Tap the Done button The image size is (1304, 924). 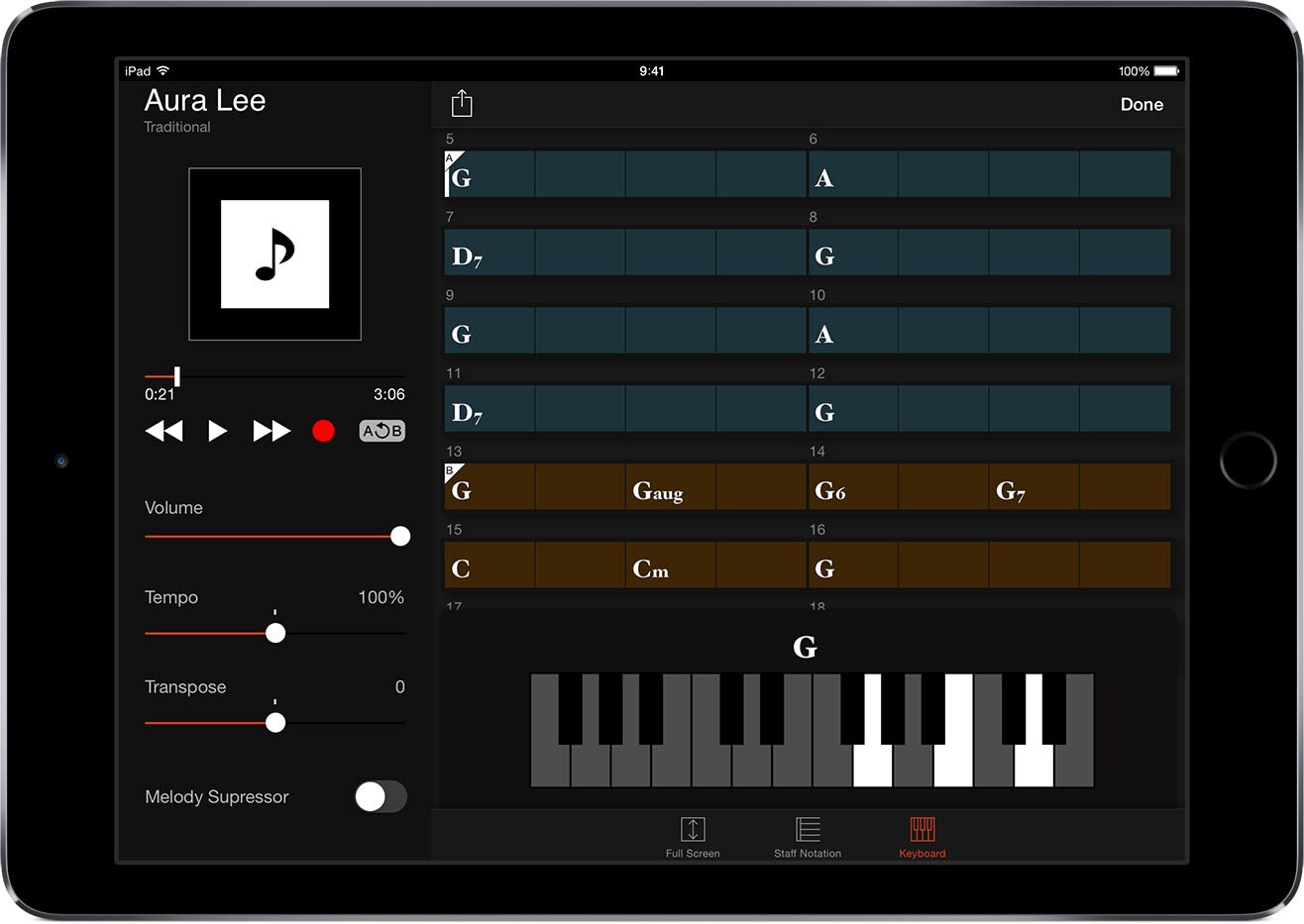[1141, 104]
